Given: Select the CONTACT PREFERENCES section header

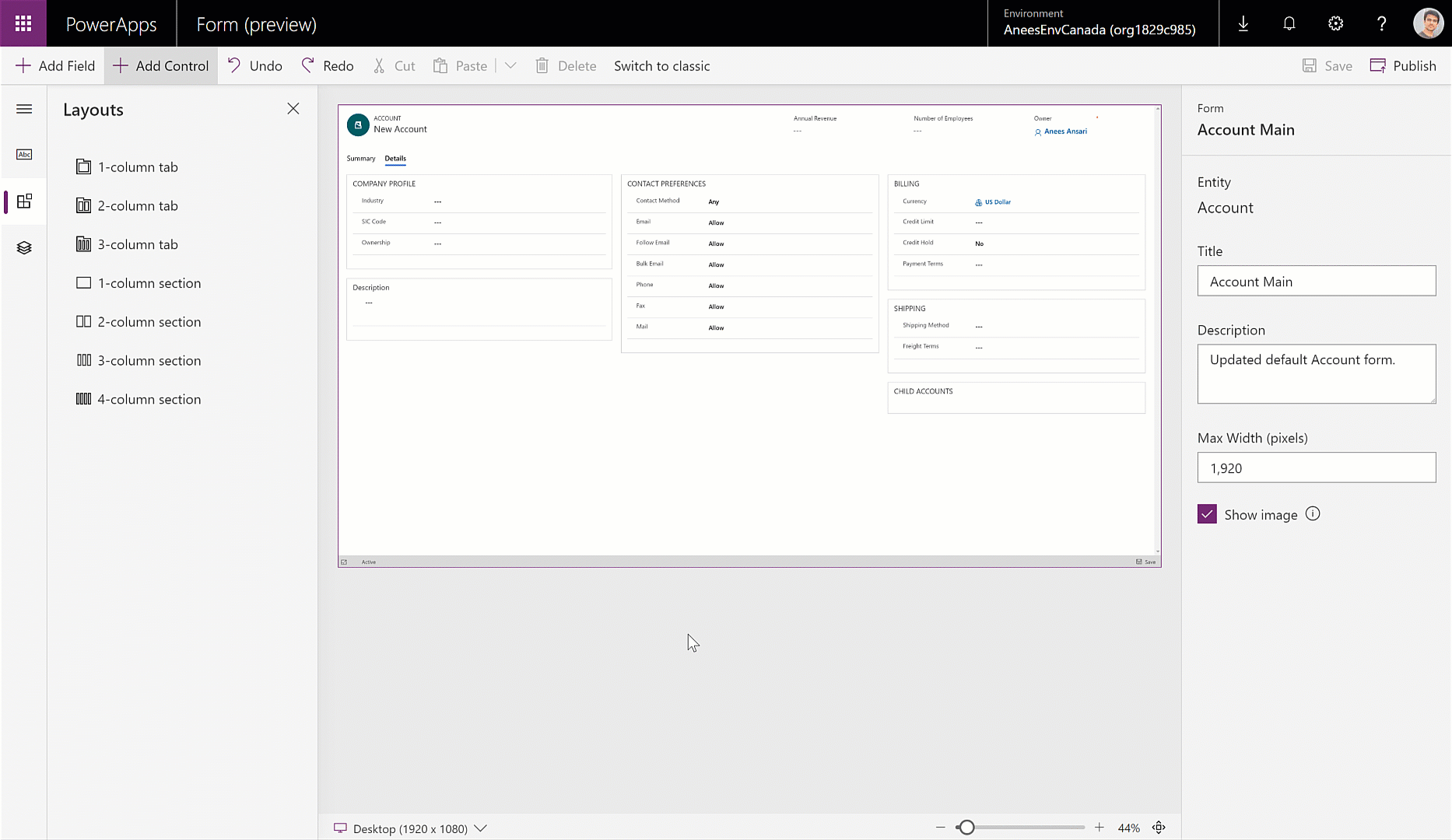Looking at the screenshot, I should tap(667, 184).
